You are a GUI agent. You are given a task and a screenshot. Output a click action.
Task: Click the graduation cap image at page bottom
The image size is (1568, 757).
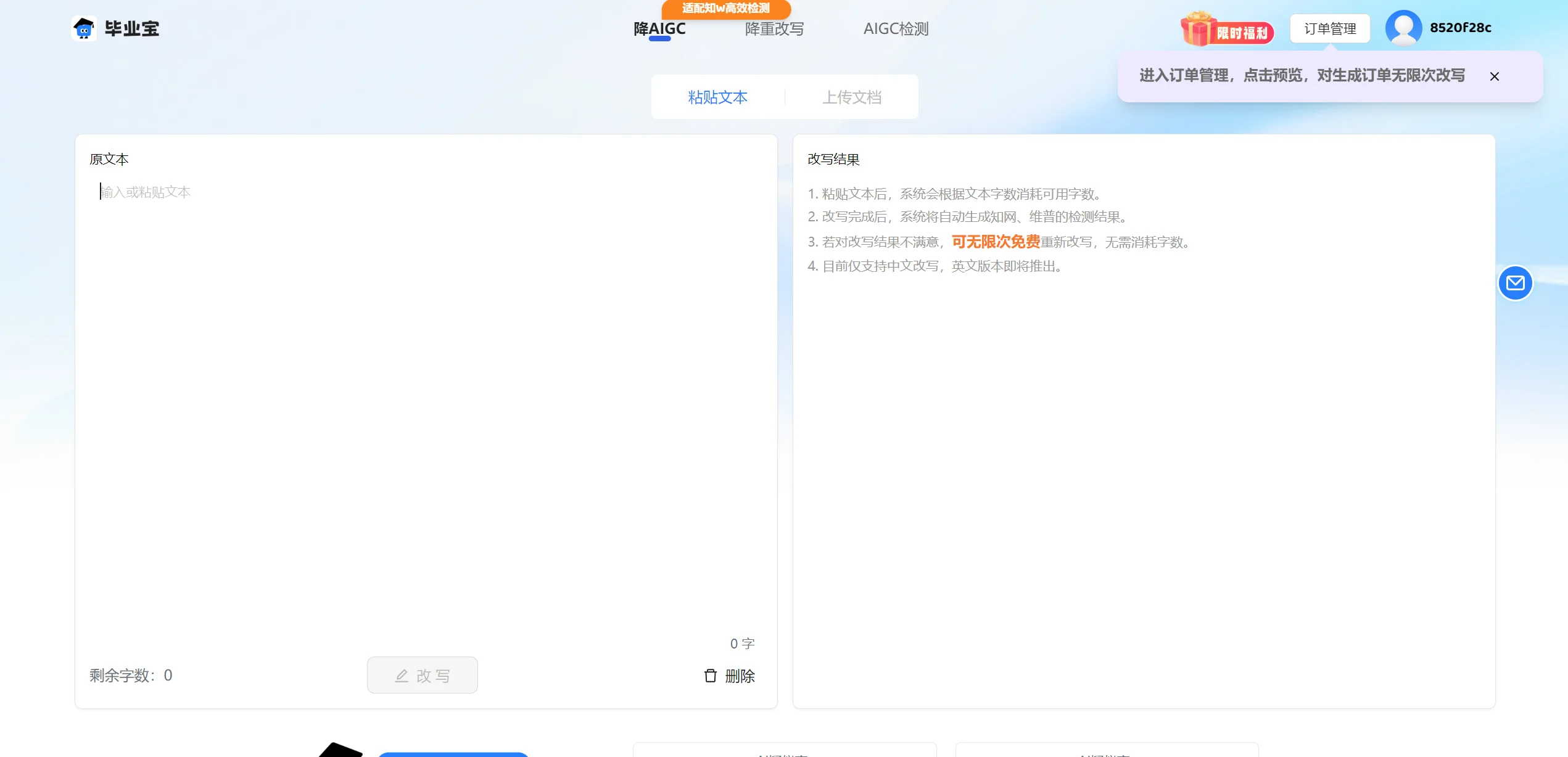pyautogui.click(x=340, y=749)
